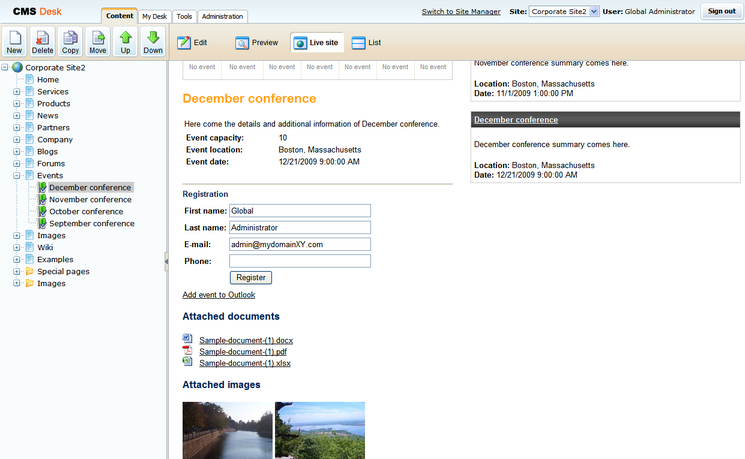Select November conference in the tree
This screenshot has width=745, height=459.
pyautogui.click(x=90, y=199)
